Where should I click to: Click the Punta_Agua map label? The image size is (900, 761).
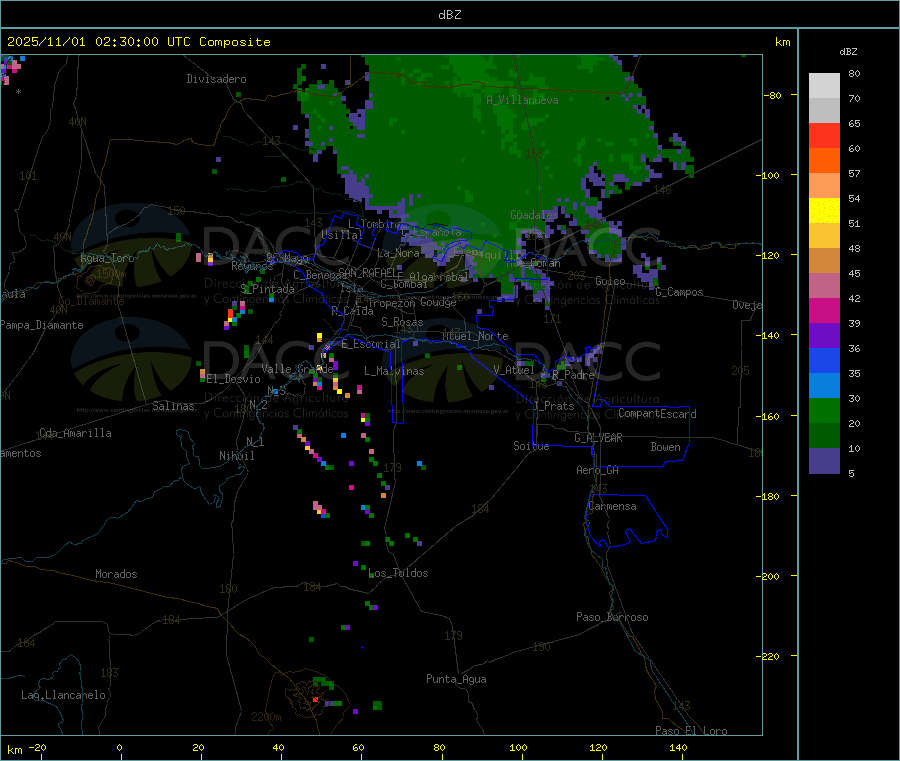456,679
